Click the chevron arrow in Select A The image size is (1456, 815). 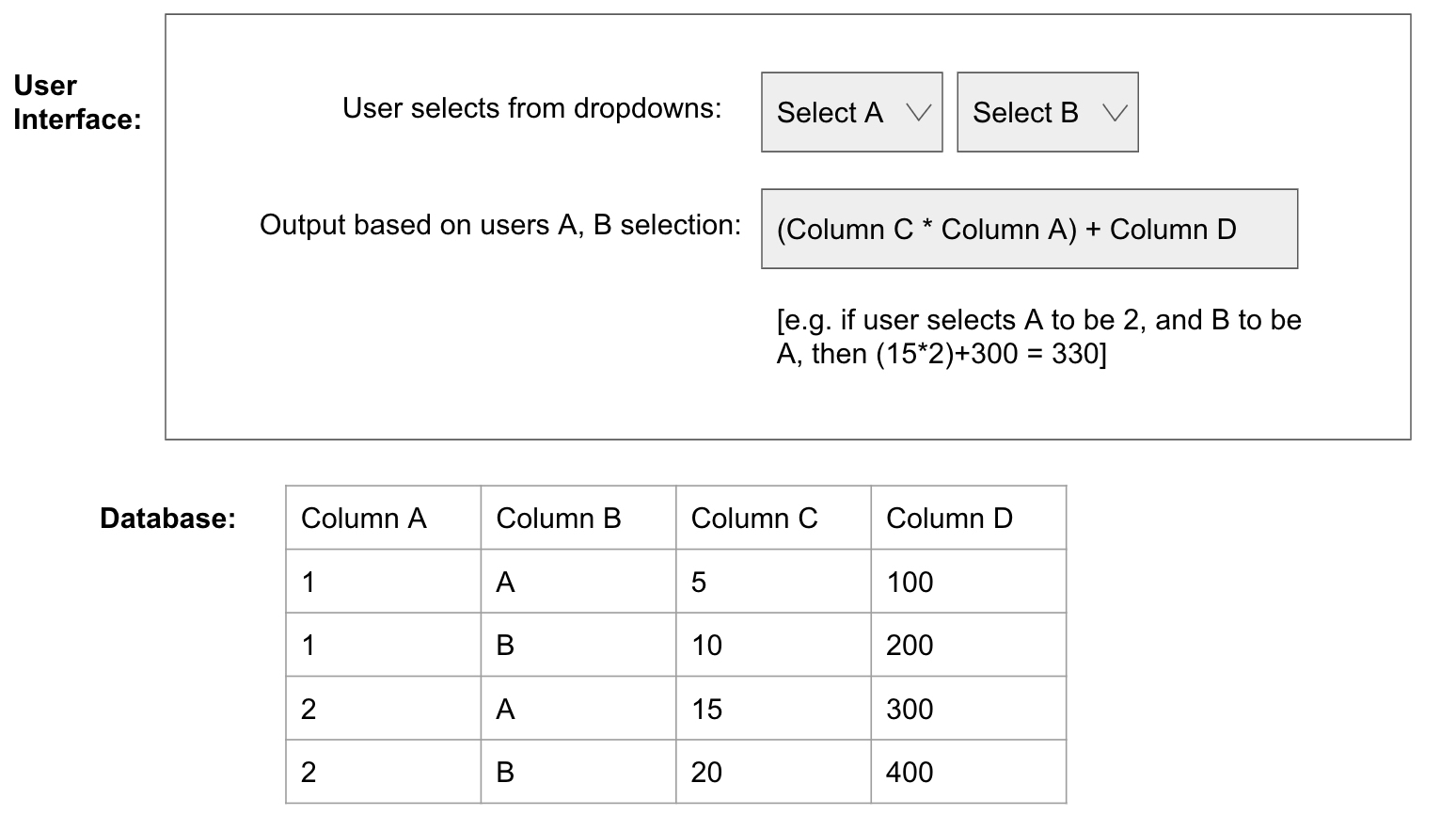(918, 113)
